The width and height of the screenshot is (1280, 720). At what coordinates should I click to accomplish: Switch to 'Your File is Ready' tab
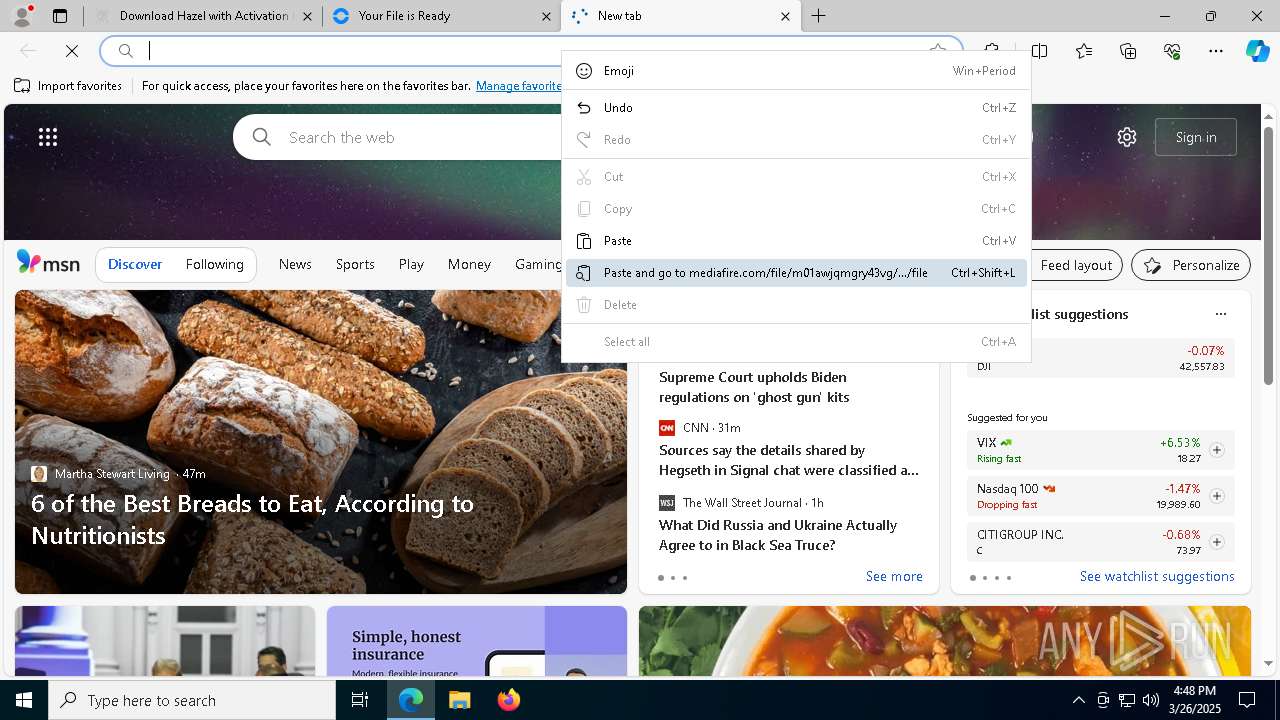440,16
